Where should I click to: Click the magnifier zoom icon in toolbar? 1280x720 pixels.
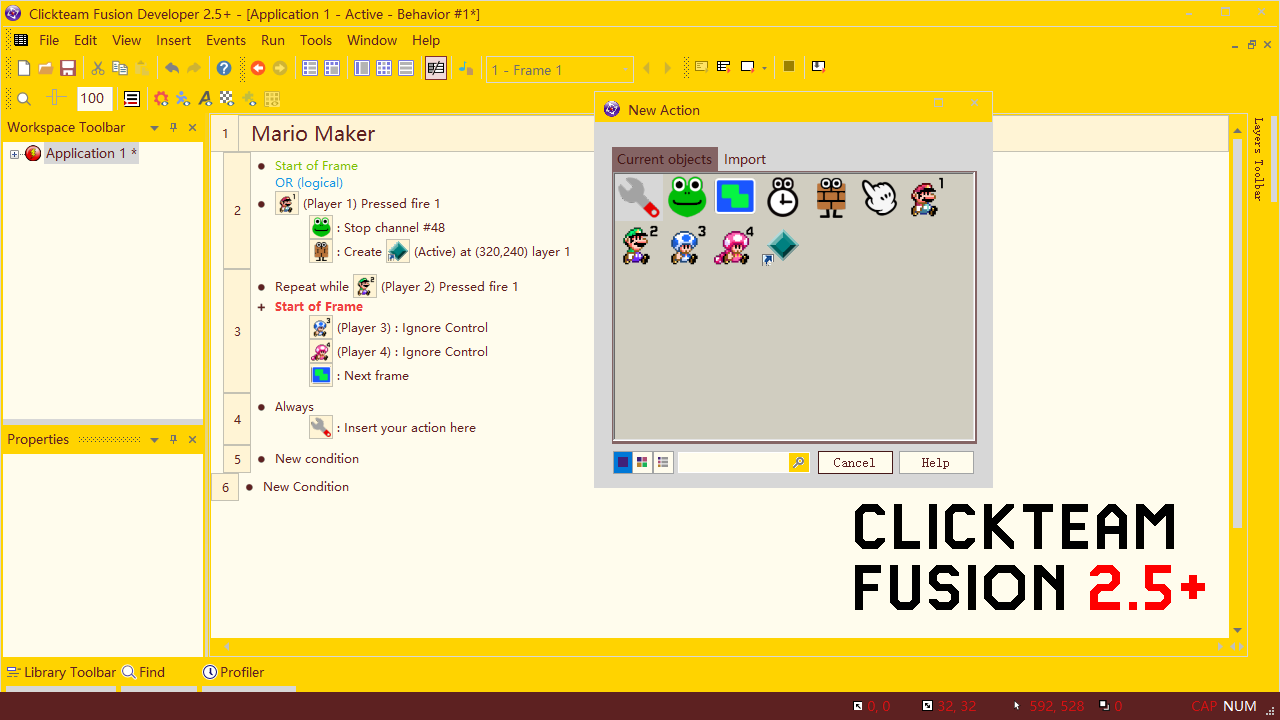(x=25, y=99)
